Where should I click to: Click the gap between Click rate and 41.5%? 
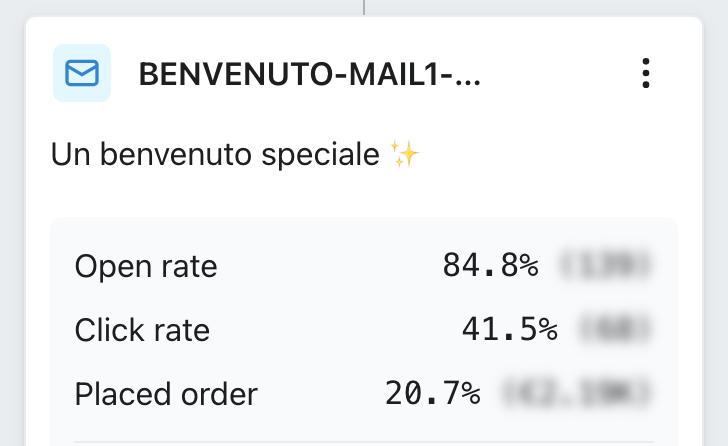[330, 330]
